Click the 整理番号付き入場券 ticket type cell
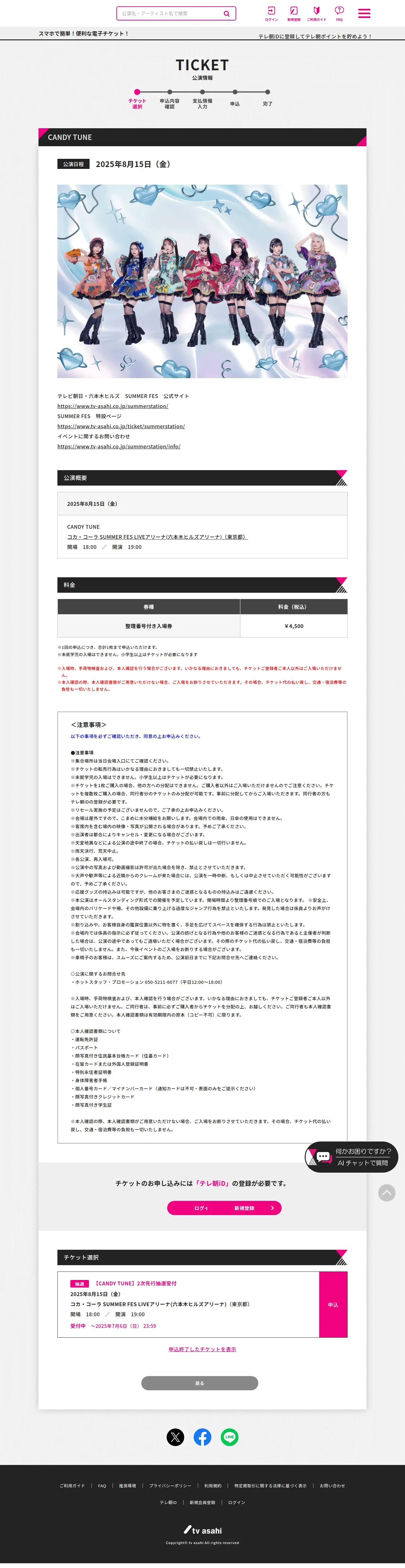Screen dimensions: 405x1568 (x=149, y=626)
